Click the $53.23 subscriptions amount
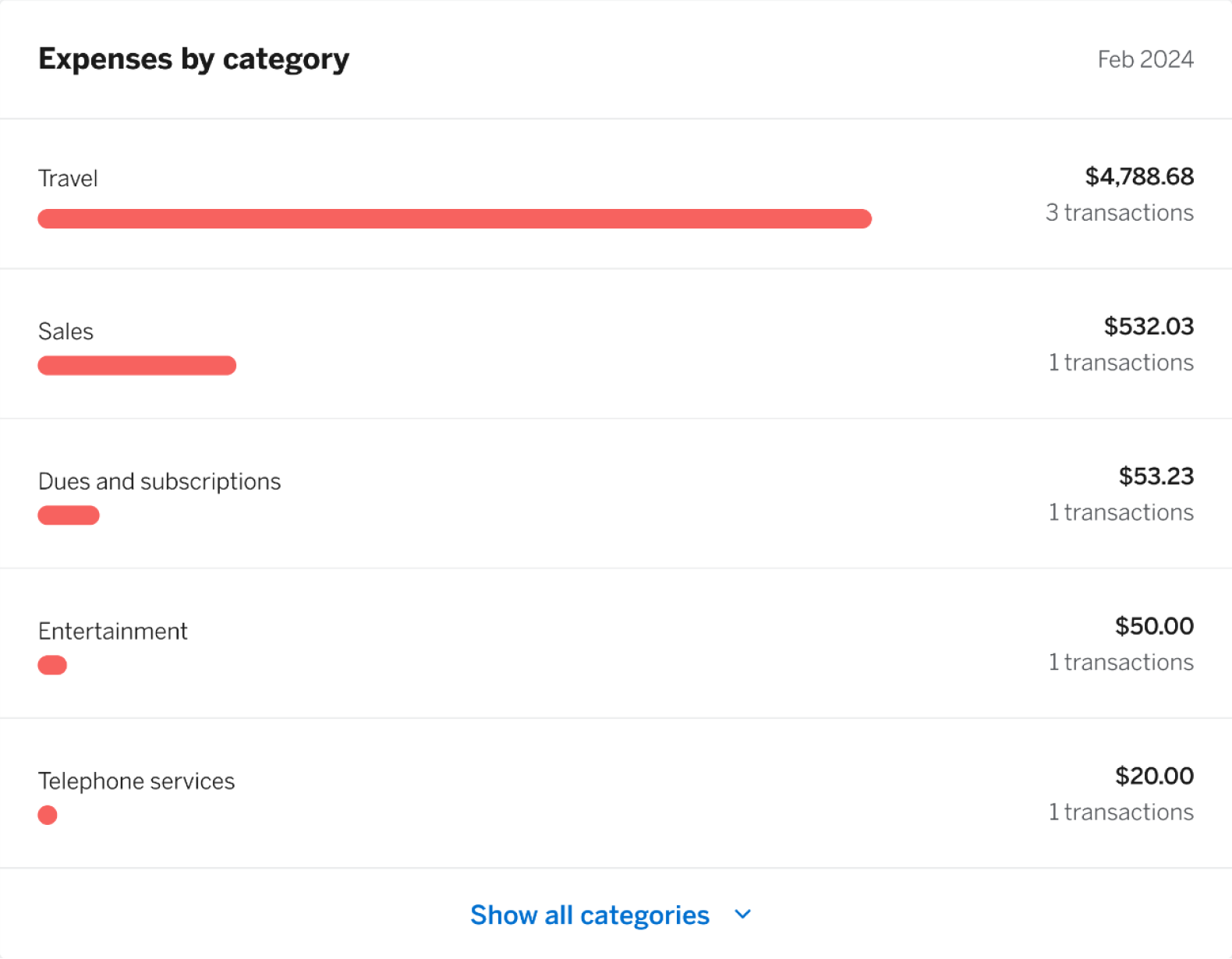1232x959 pixels. pyautogui.click(x=1156, y=476)
